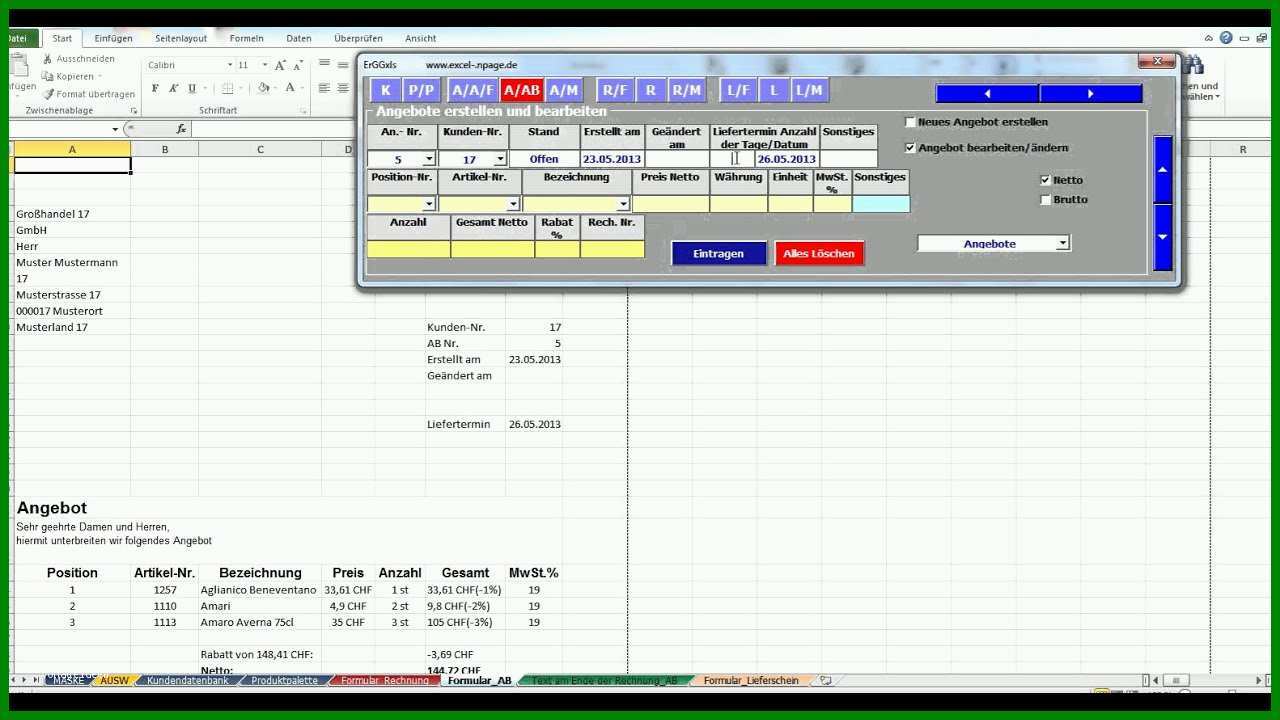Switch to the Formular_Rechnung sheet tab

[x=385, y=680]
